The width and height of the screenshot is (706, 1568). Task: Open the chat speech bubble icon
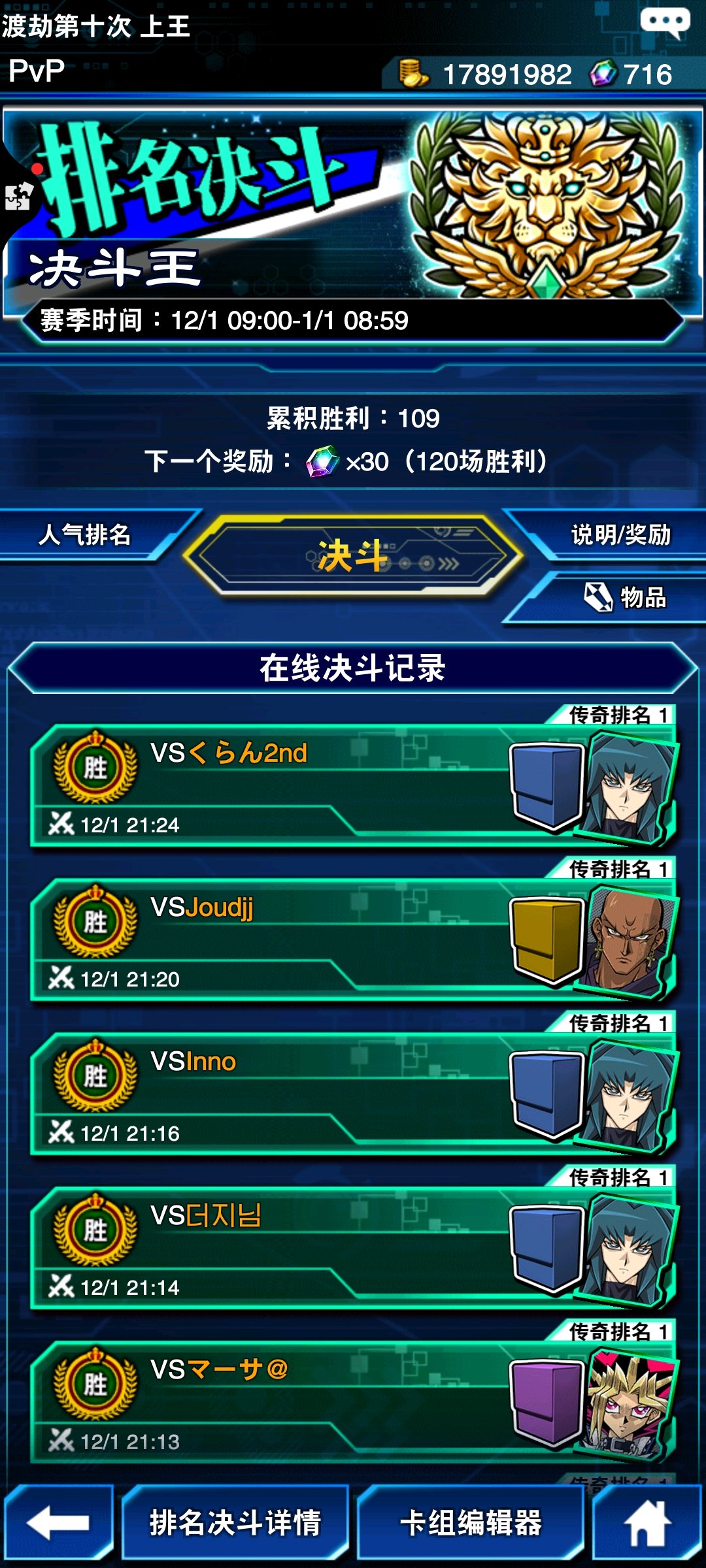664,23
